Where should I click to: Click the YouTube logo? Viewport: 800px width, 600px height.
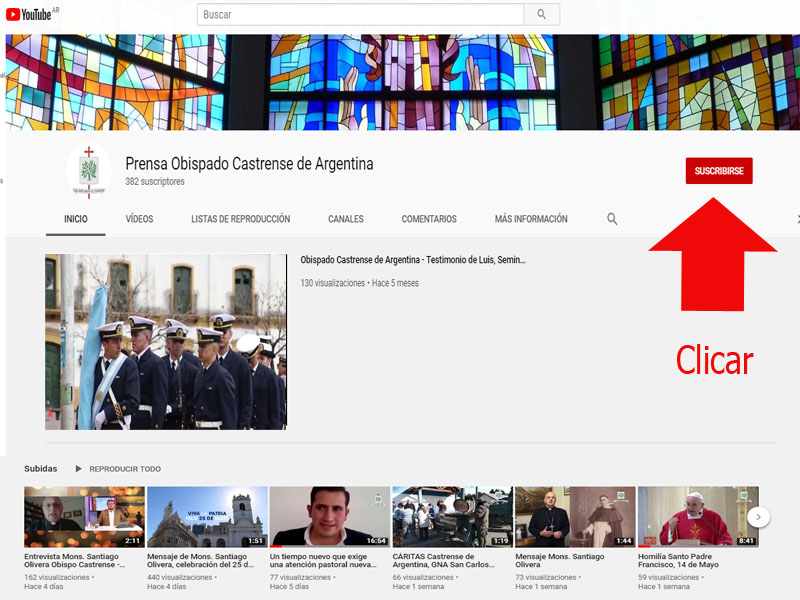click(x=29, y=14)
